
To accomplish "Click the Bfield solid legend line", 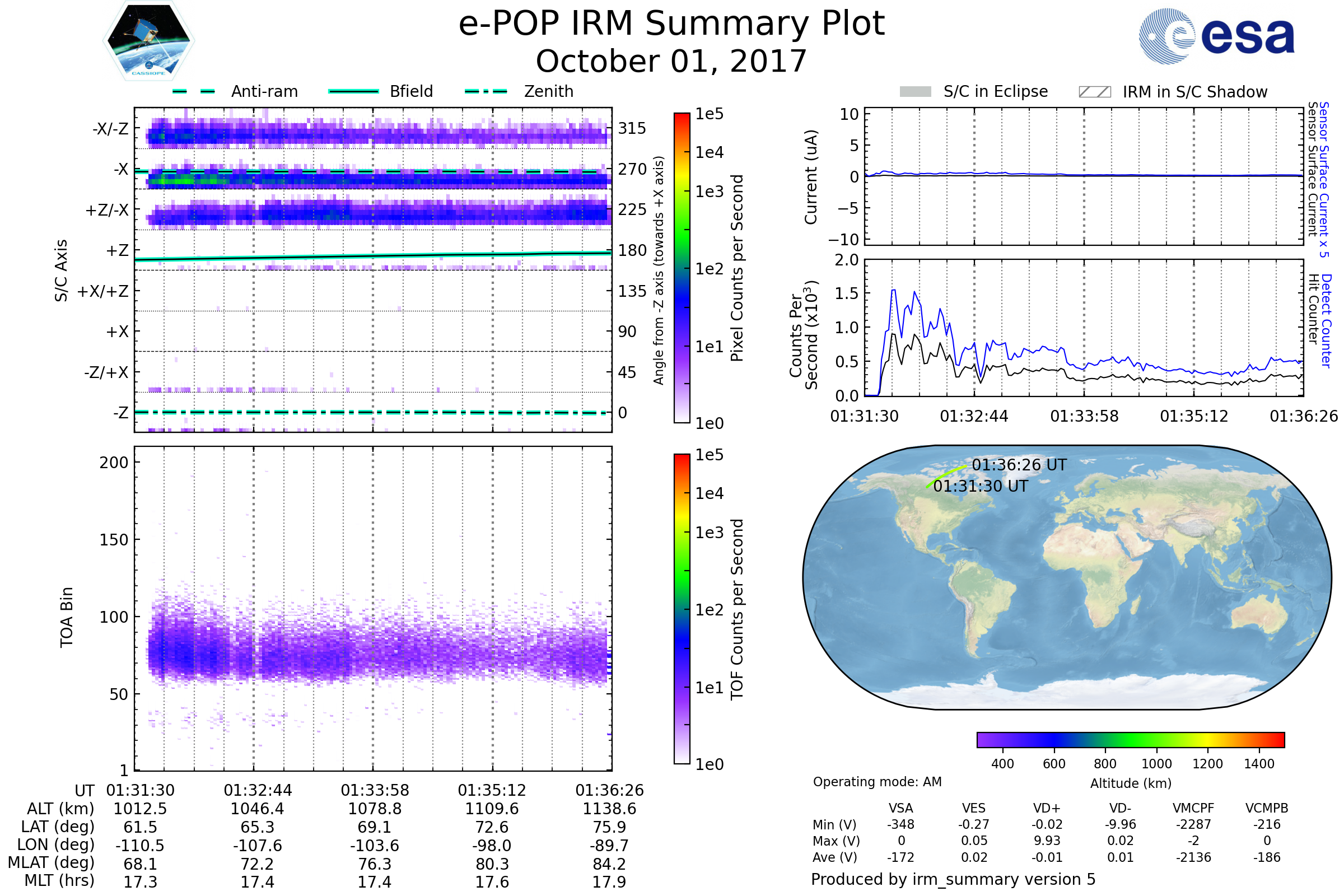I will [353, 91].
